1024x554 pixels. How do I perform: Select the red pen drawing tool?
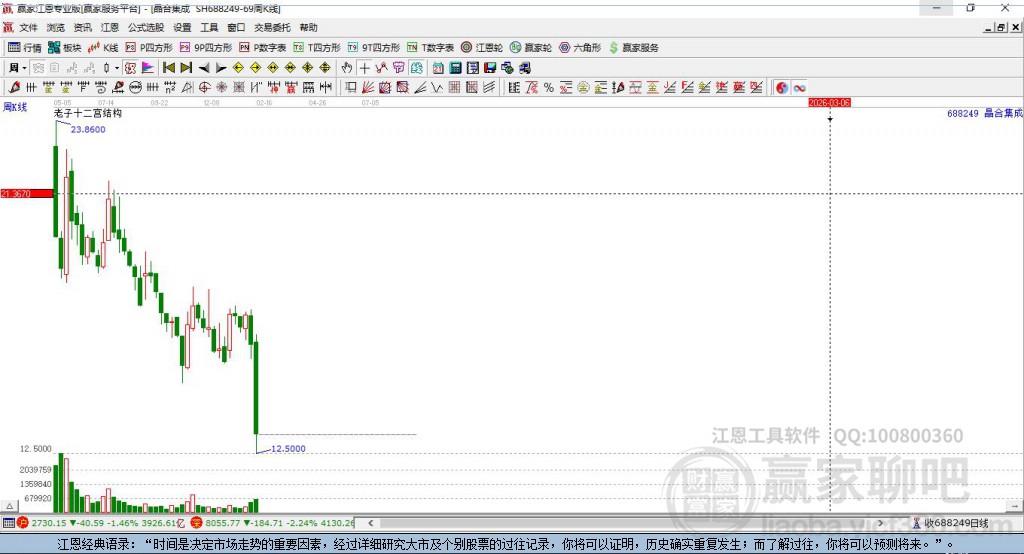coord(14,88)
